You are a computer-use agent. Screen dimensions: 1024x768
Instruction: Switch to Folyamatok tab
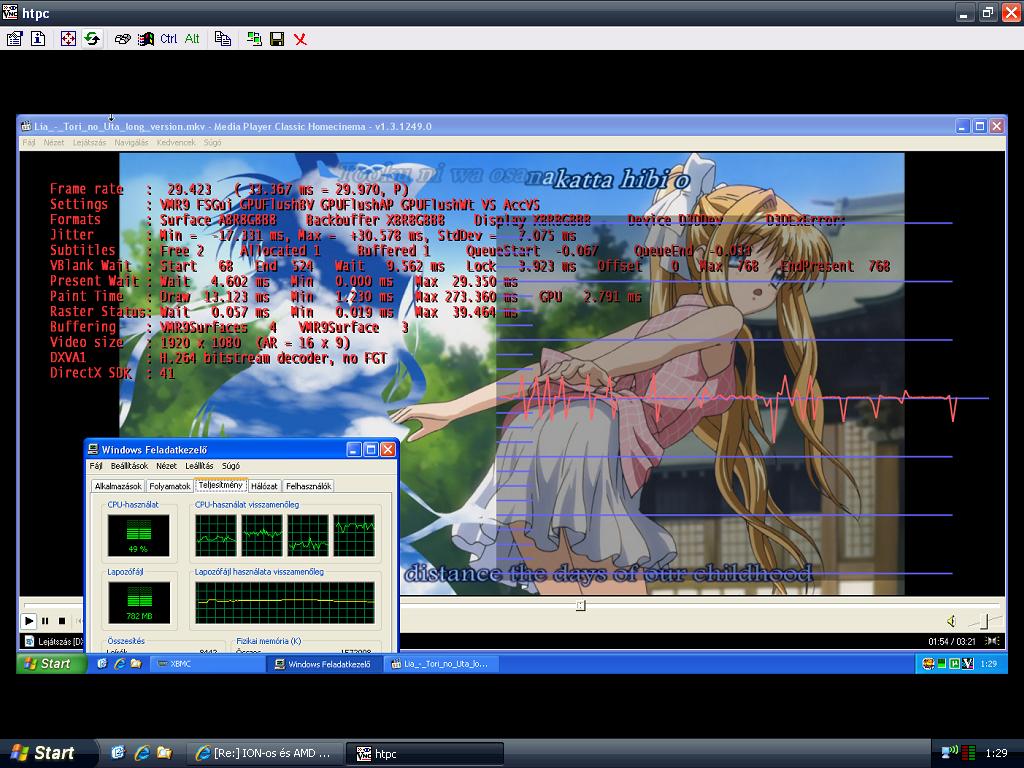[169, 486]
